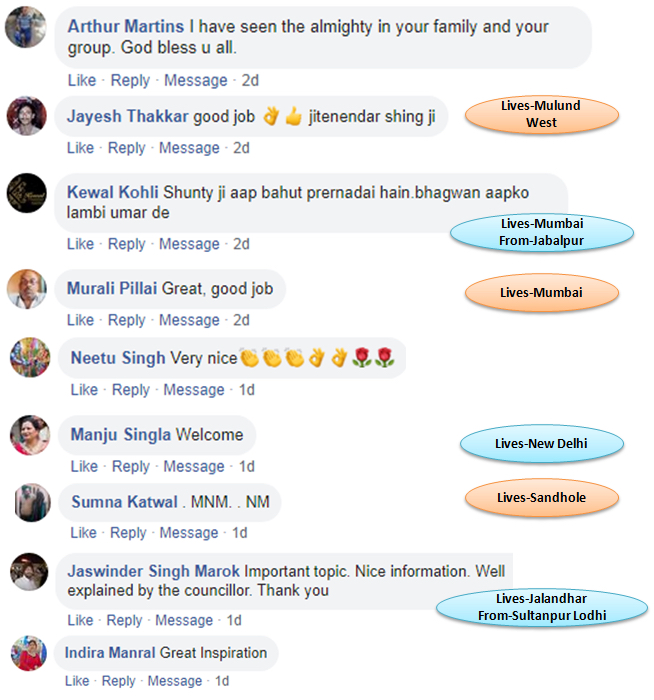The image size is (654, 700).
Task: Click the Lives-Mulund West orange label
Action: point(542,114)
